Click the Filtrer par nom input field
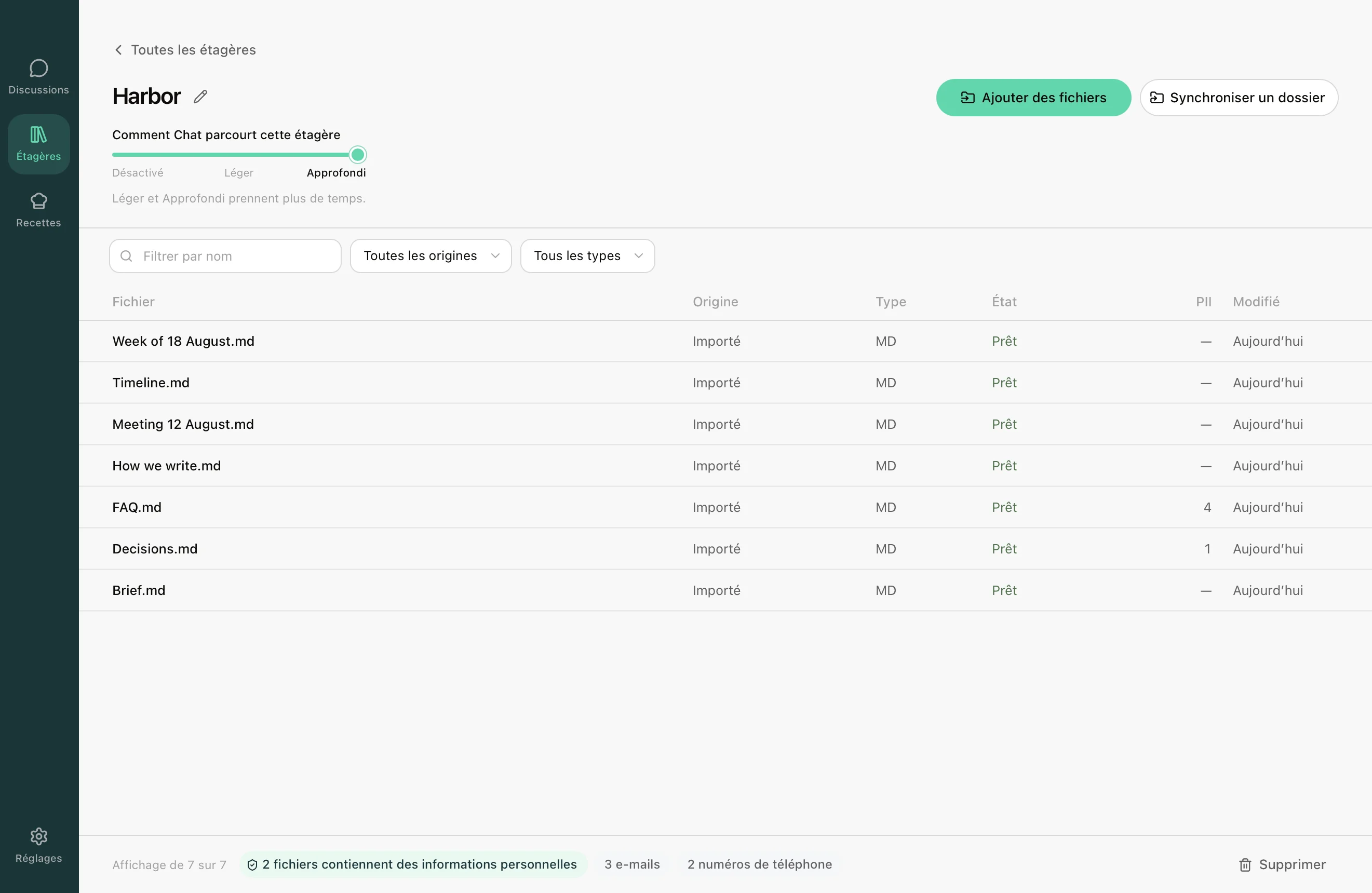 pyautogui.click(x=225, y=256)
